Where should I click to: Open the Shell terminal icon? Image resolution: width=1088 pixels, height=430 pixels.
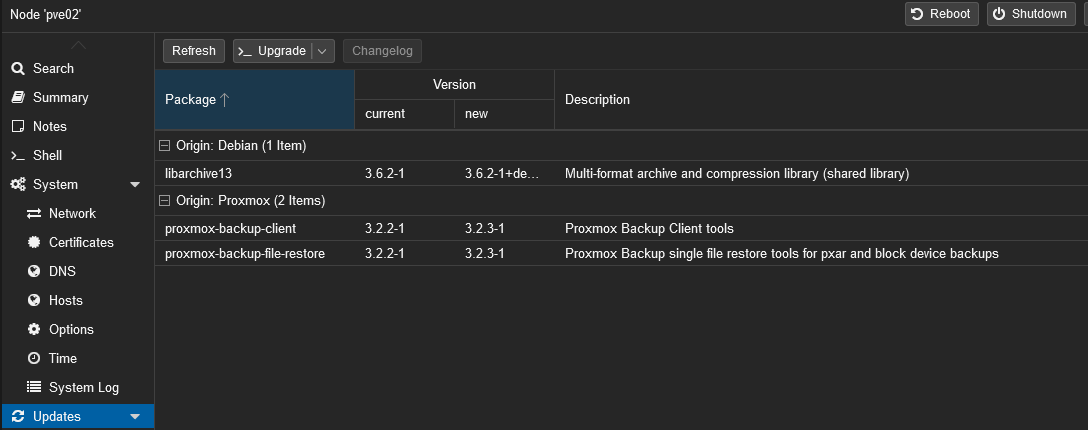click(x=17, y=156)
